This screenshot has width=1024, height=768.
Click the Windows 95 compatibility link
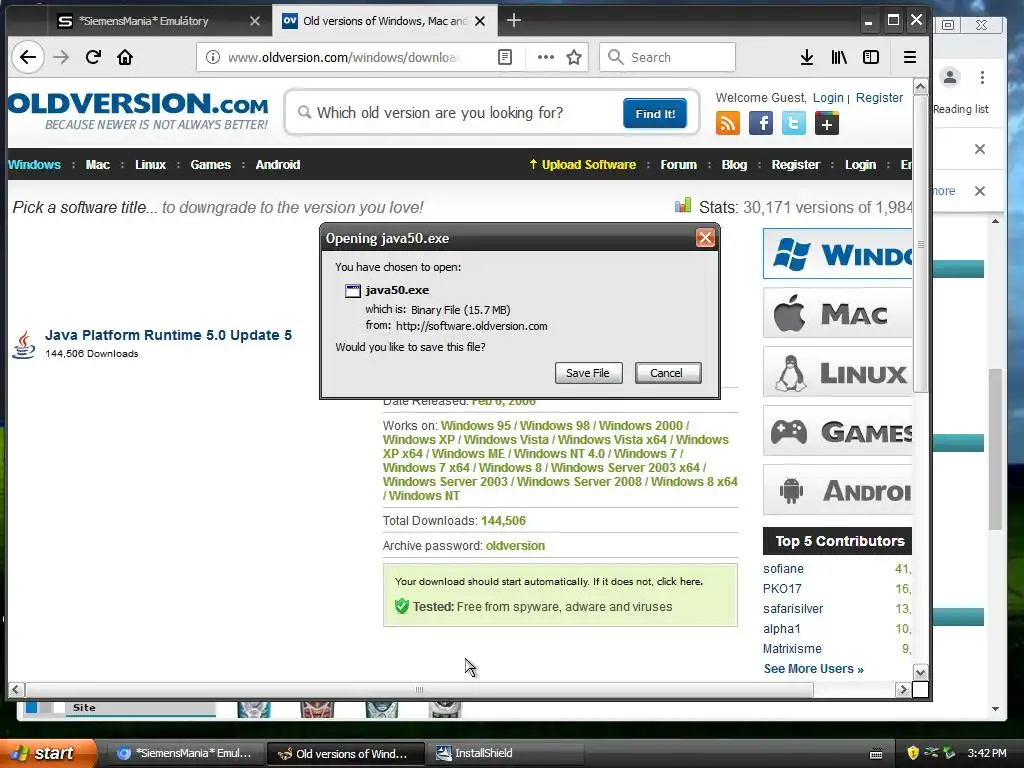click(476, 426)
